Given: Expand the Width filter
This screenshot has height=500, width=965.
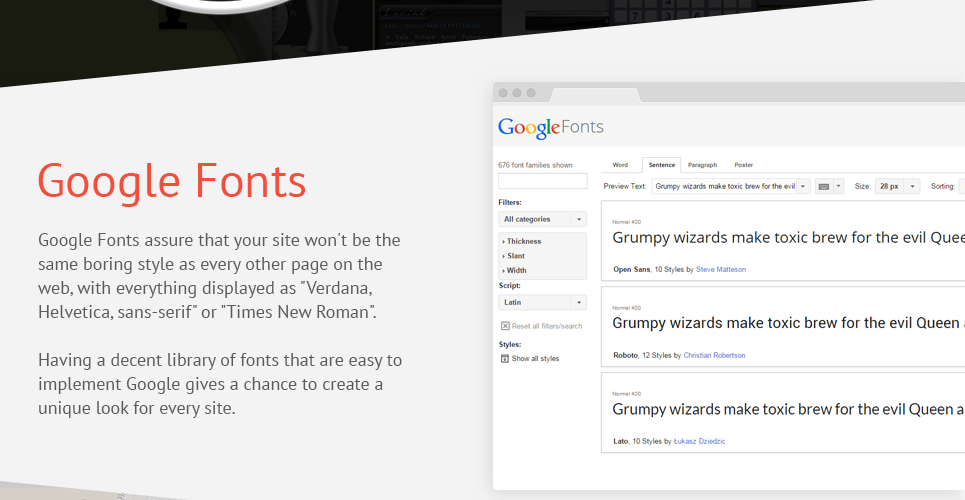Looking at the screenshot, I should (x=514, y=270).
